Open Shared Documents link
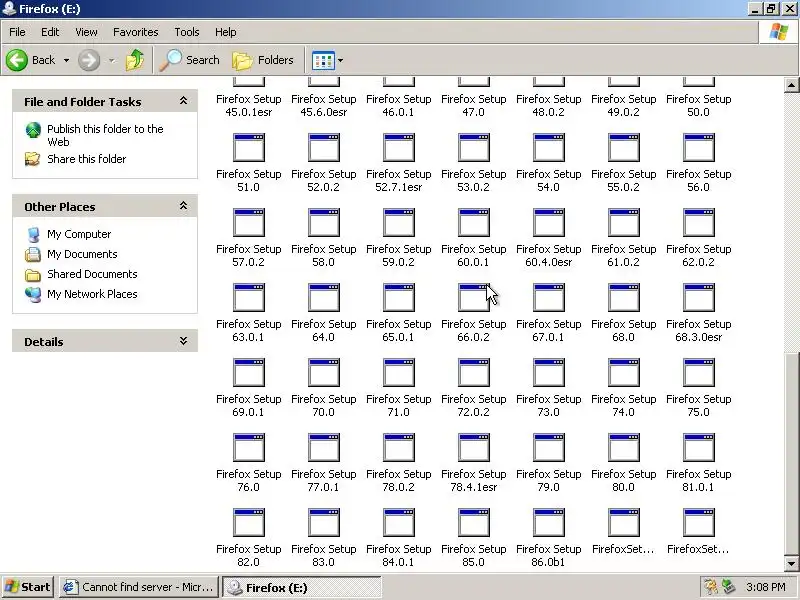 coord(92,274)
